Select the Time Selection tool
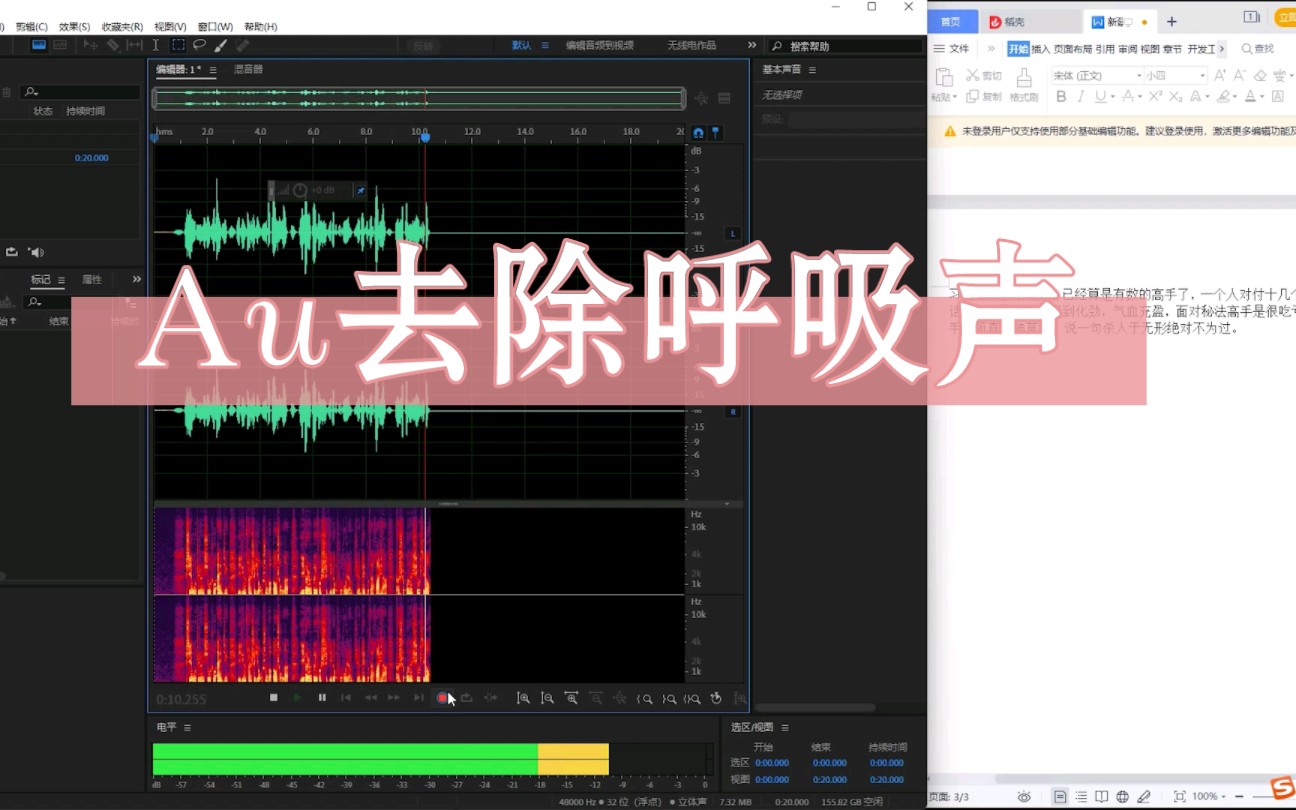This screenshot has height=810, width=1296. 156,44
